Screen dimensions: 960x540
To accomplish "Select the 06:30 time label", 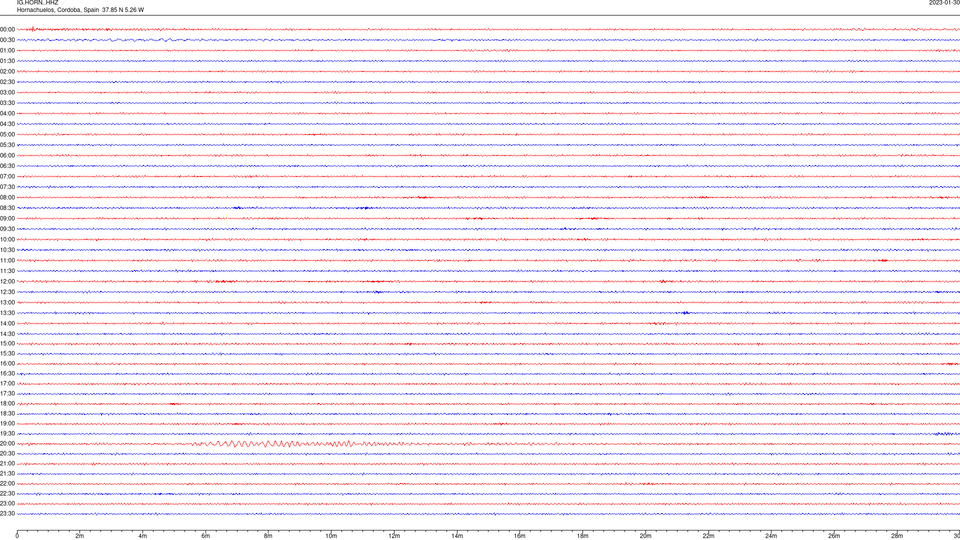I will [7, 166].
